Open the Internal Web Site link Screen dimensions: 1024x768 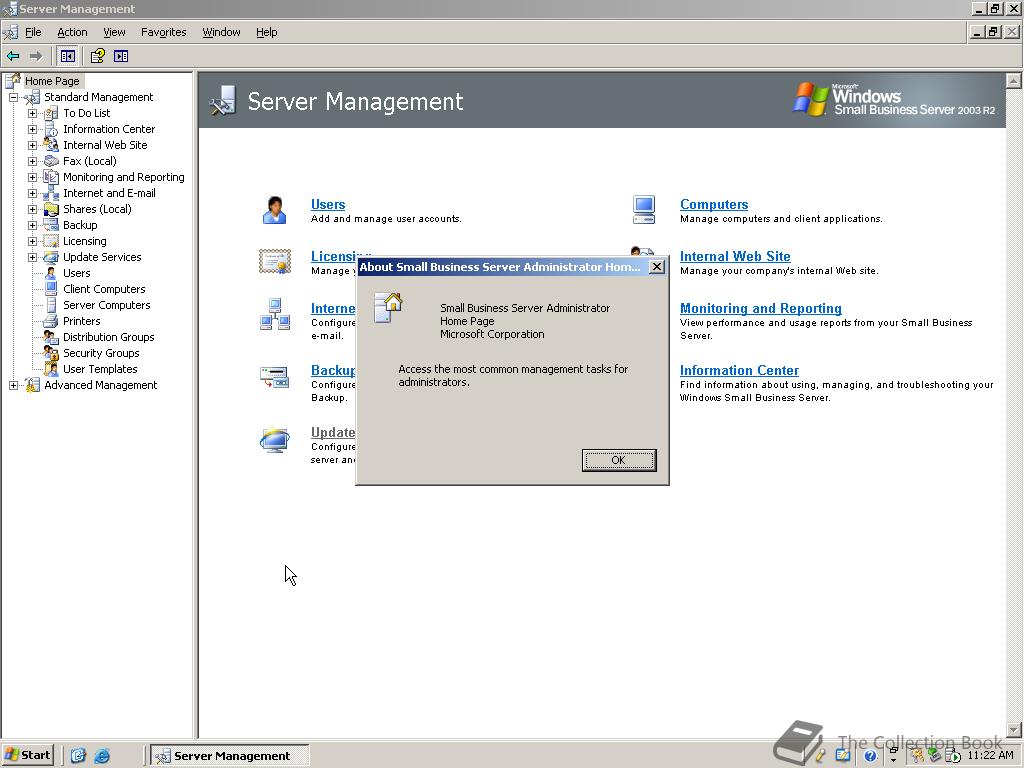click(x=735, y=257)
